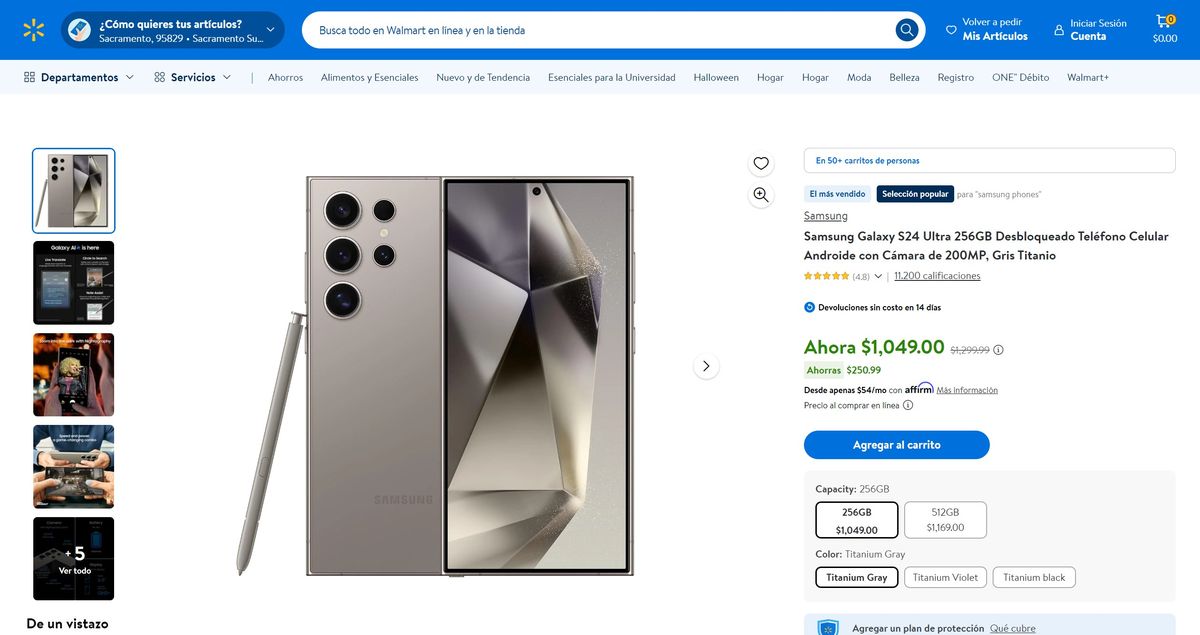Open the 11,200 calificaciones link
1200x635 pixels.
(x=937, y=276)
